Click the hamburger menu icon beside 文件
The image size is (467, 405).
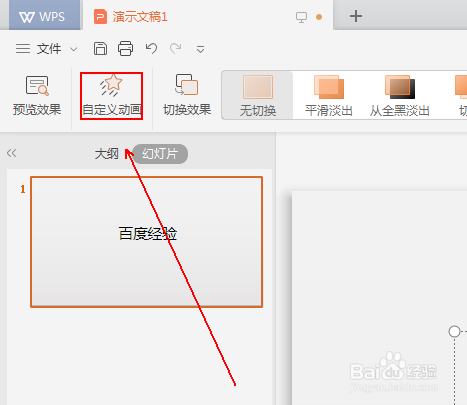pyautogui.click(x=23, y=49)
